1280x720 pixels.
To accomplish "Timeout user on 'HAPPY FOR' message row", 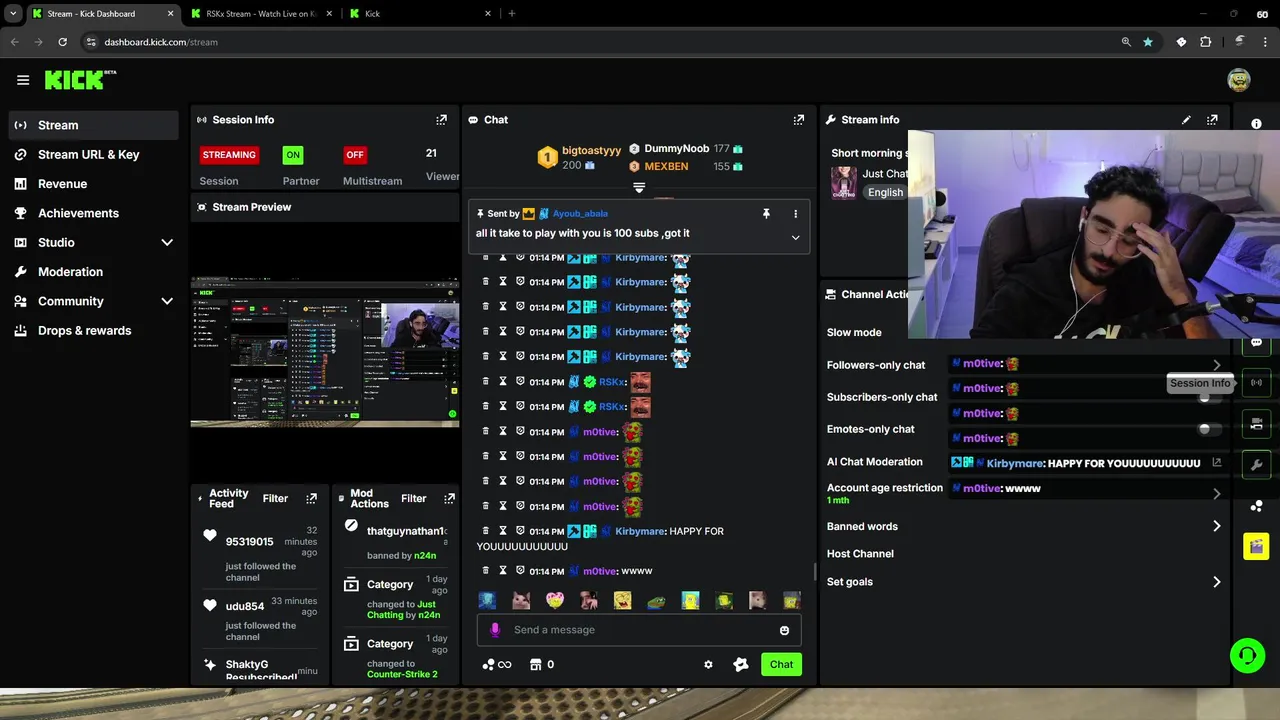I will 503,531.
